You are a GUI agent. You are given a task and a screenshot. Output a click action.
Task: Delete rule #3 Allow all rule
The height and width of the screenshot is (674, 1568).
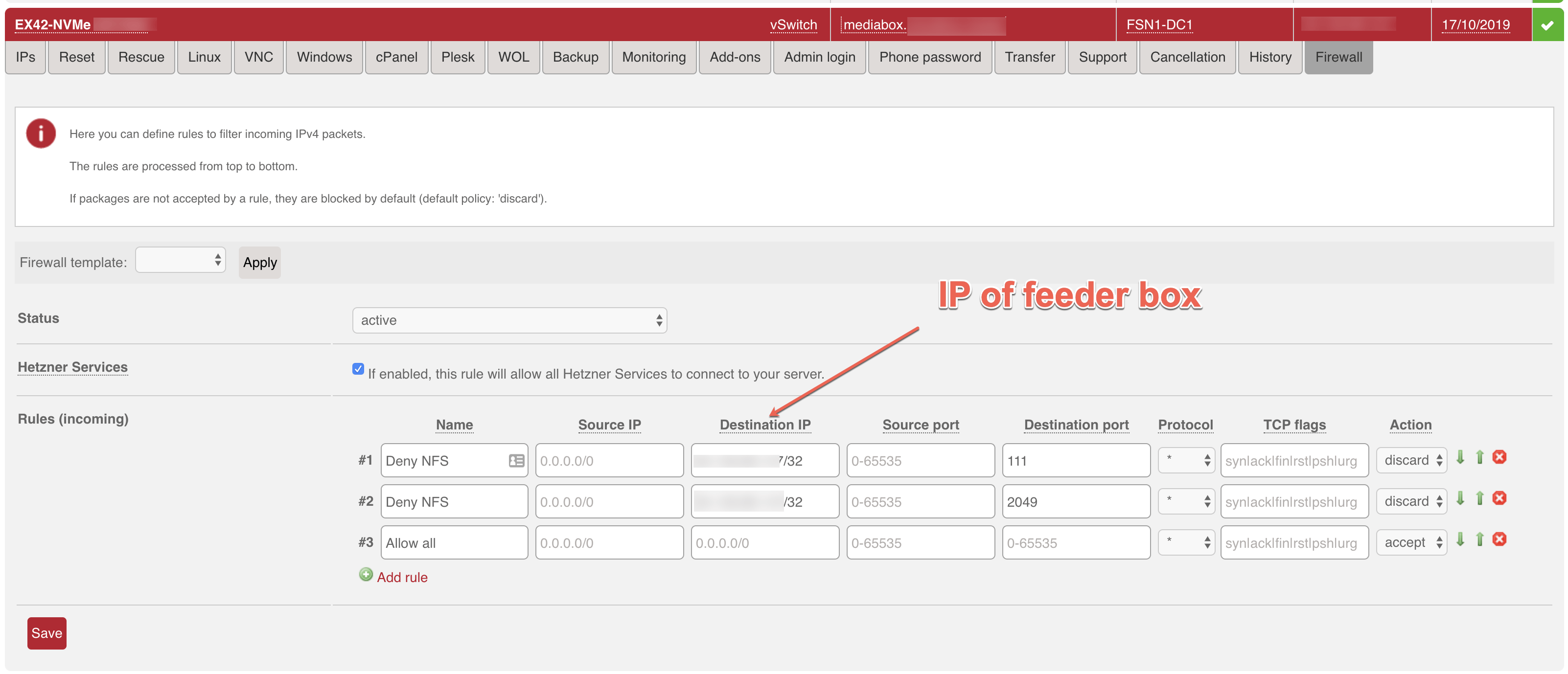coord(1499,540)
